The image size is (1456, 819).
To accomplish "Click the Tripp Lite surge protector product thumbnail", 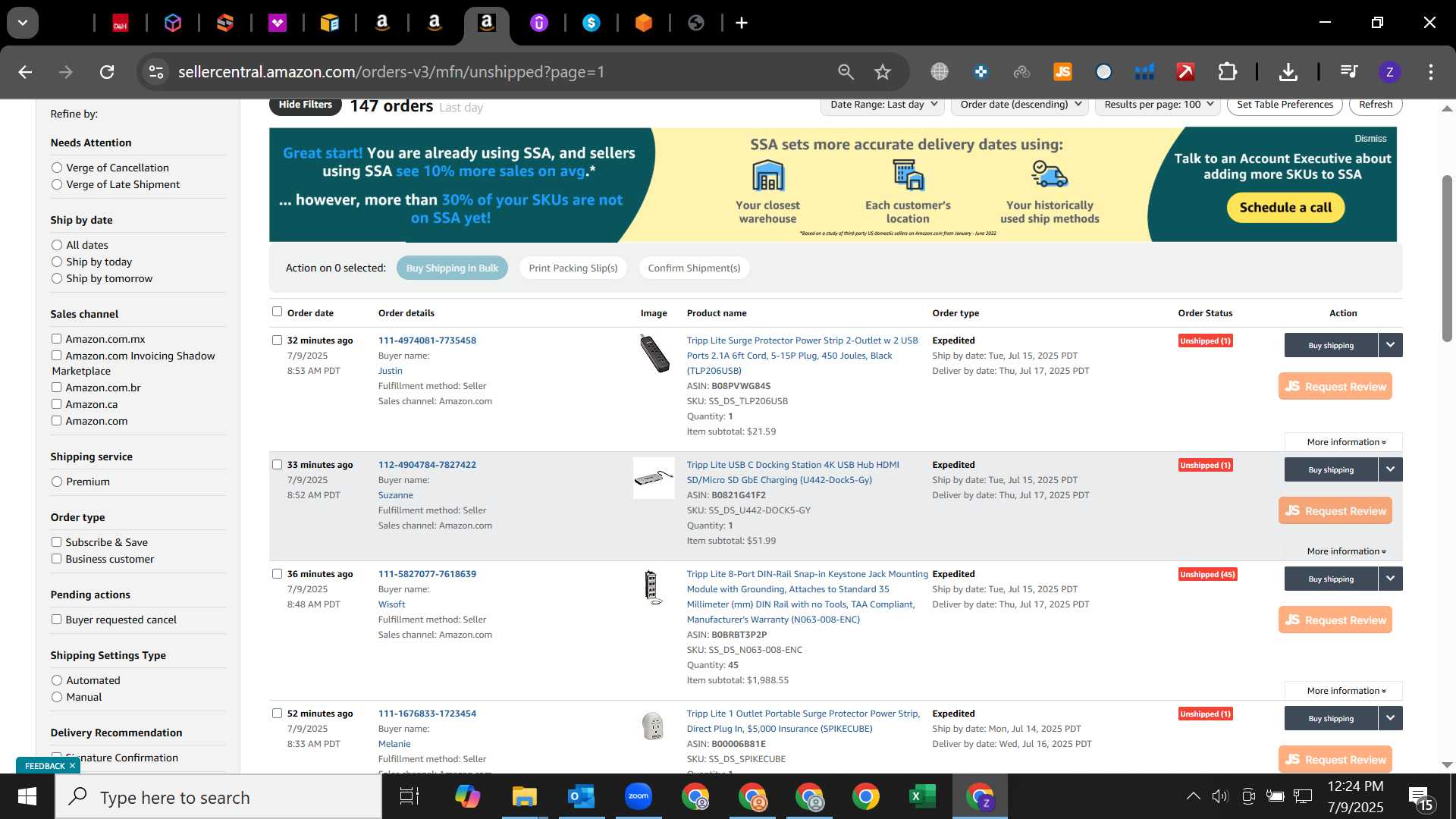I will coord(654,353).
